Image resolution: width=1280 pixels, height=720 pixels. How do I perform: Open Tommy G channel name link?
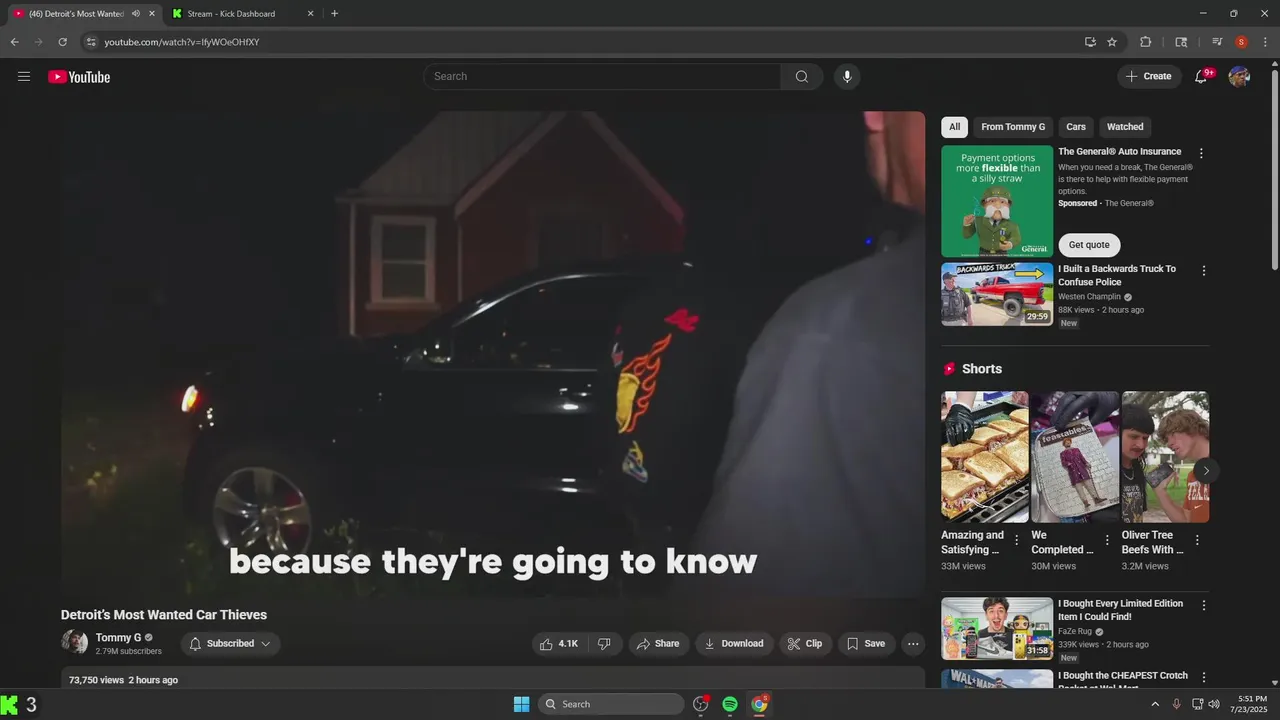(118, 638)
